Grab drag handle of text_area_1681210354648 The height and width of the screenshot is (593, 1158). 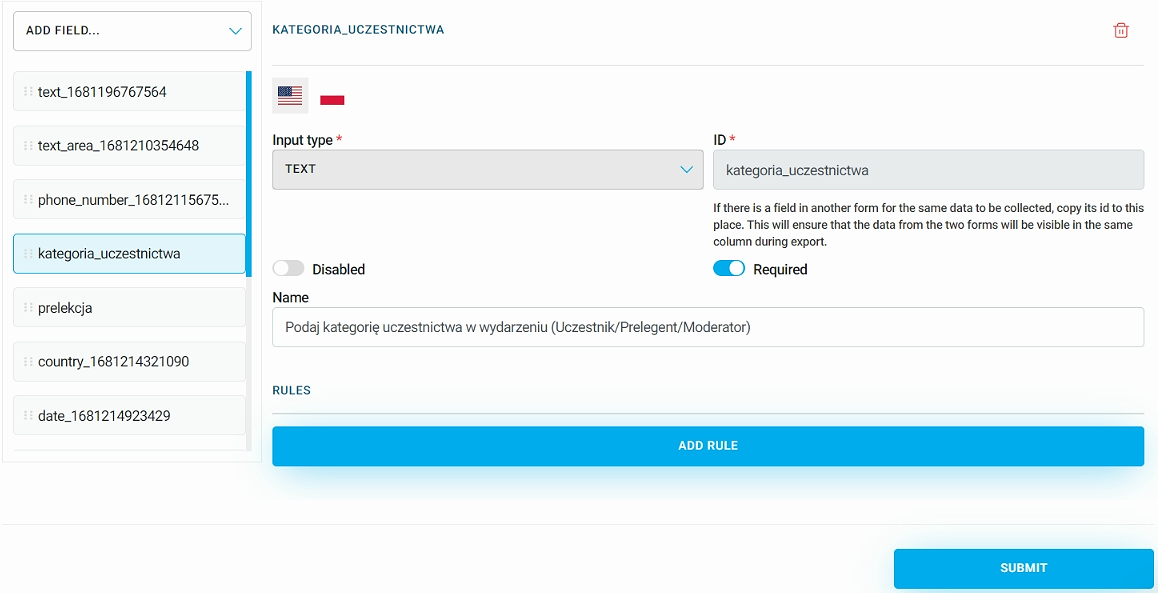(x=28, y=145)
